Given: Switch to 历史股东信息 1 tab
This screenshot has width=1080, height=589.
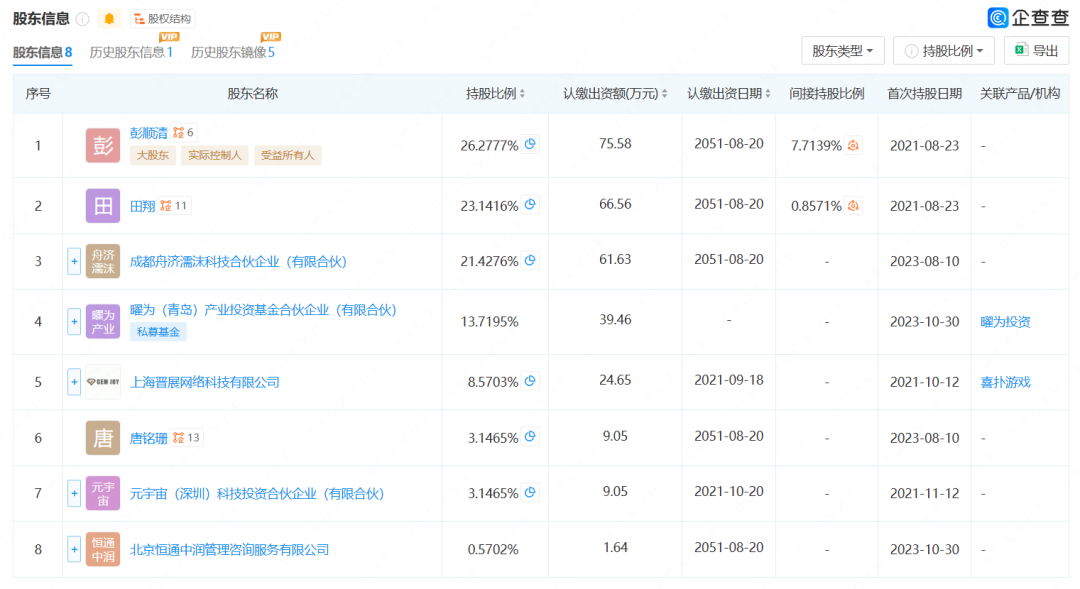Looking at the screenshot, I should (131, 52).
